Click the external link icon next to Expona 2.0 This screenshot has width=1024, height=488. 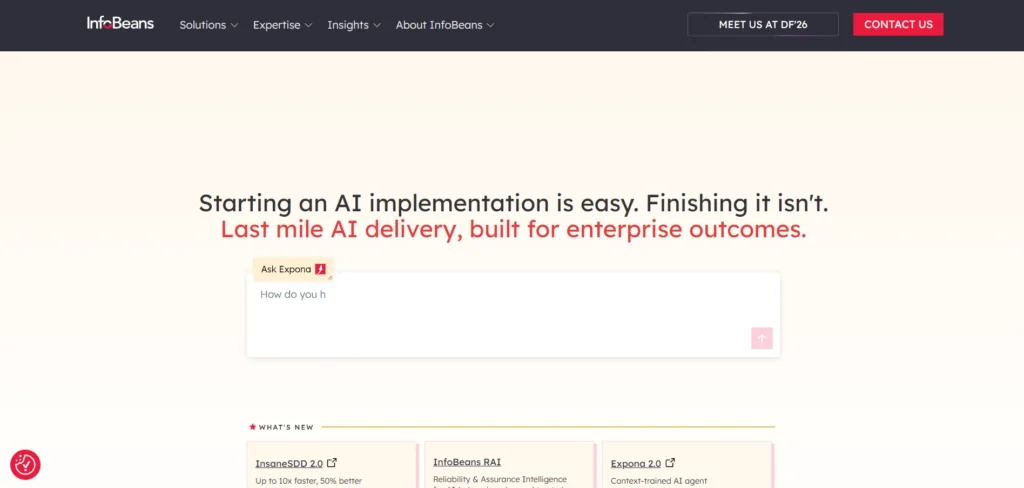coord(670,463)
